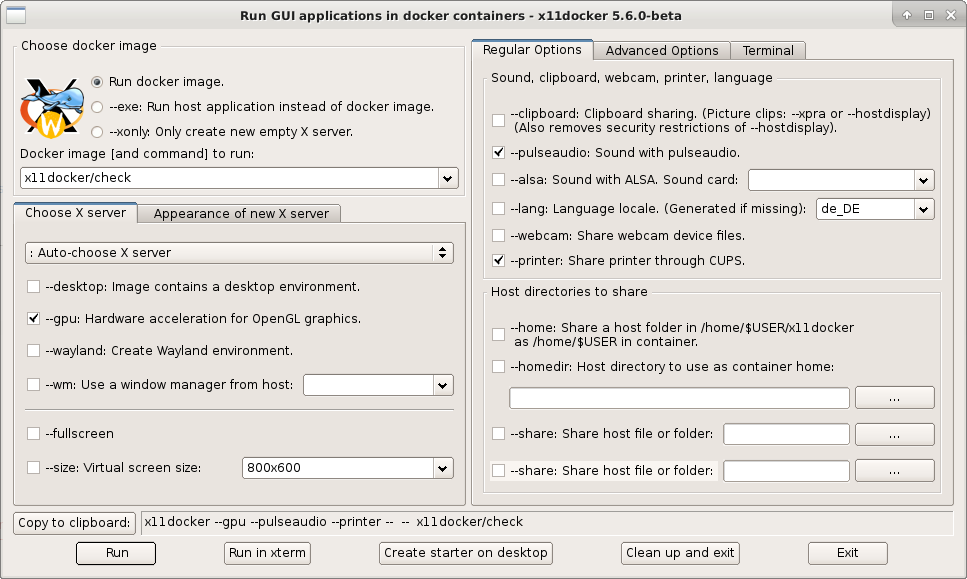Click Copy to clipboard button
The image size is (967, 579).
[x=74, y=523]
